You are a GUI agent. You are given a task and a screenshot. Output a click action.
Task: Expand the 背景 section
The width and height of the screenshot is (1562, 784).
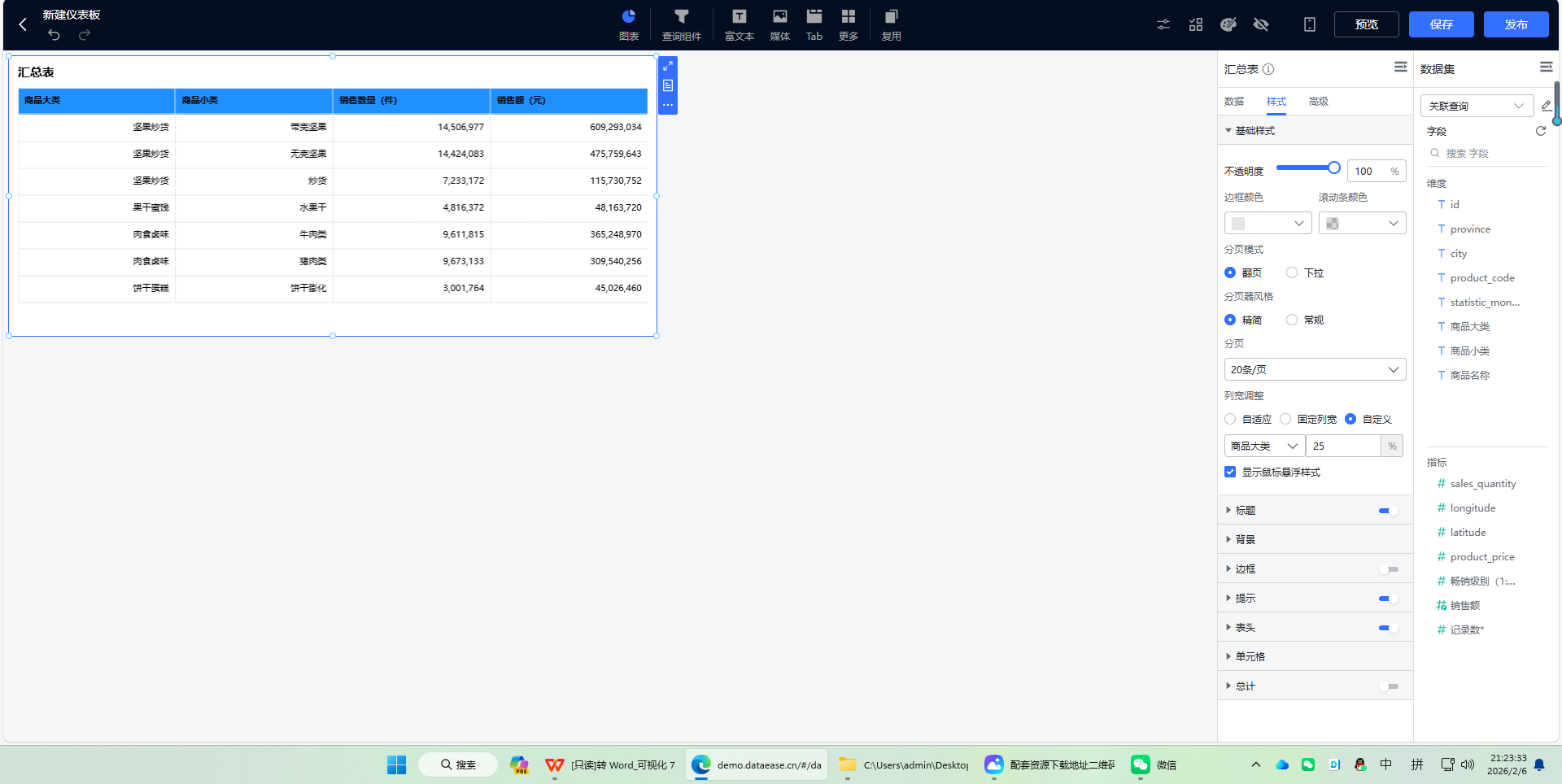1315,539
